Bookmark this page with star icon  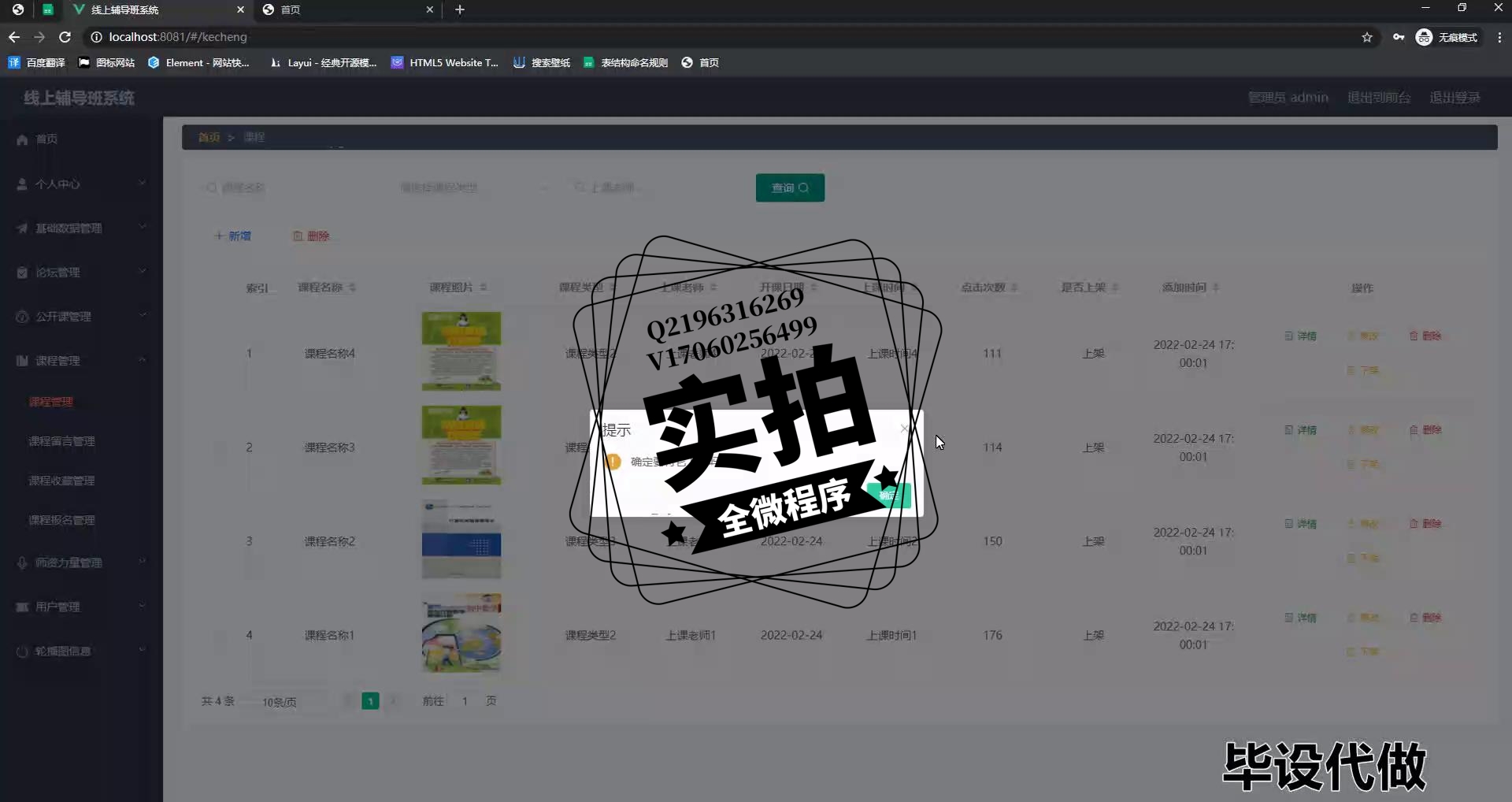click(x=1367, y=37)
